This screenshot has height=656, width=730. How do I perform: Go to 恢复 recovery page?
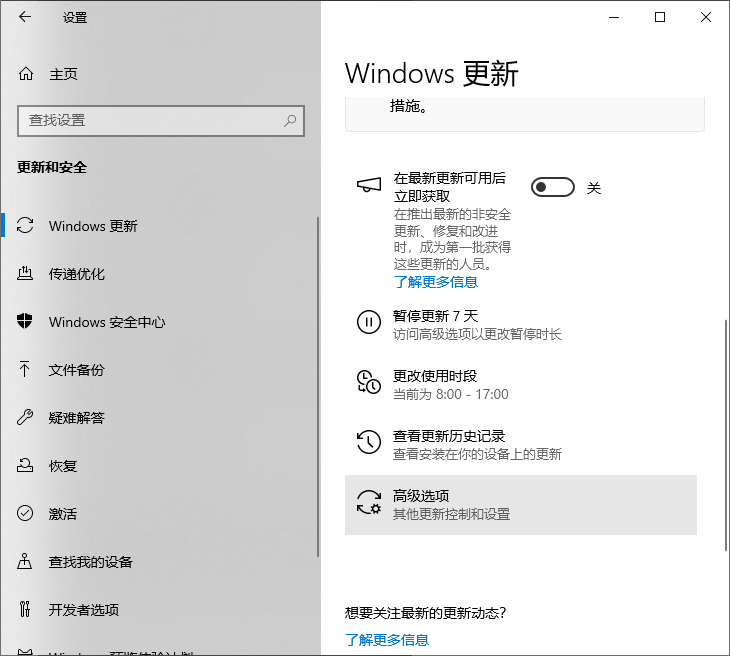point(63,466)
